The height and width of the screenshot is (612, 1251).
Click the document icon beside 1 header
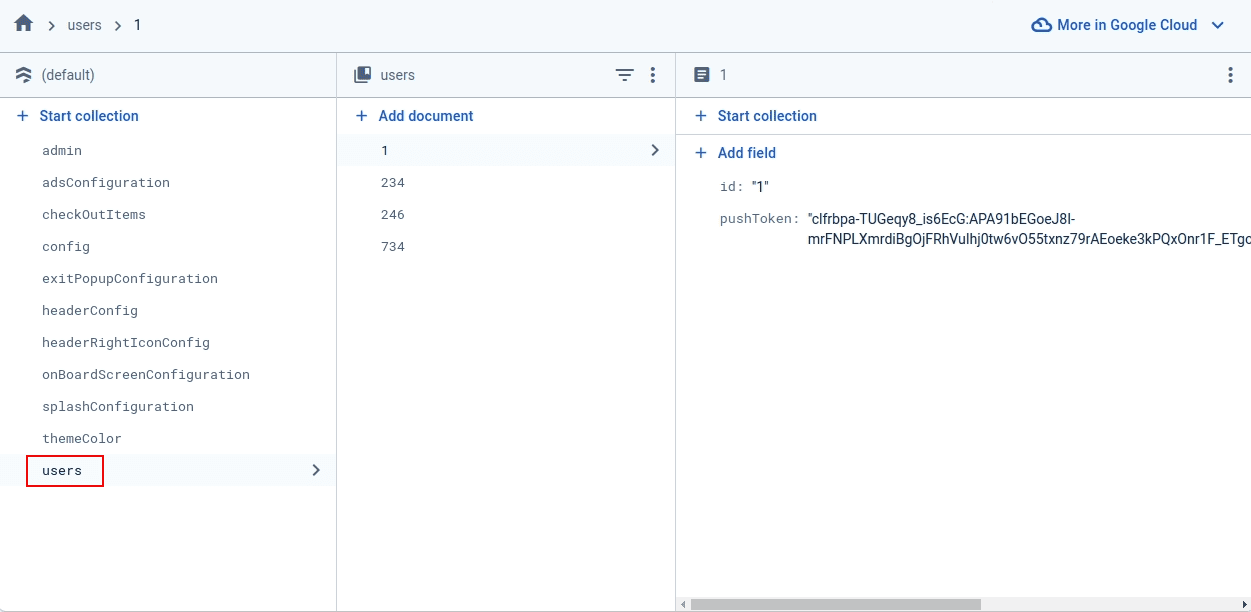702,75
